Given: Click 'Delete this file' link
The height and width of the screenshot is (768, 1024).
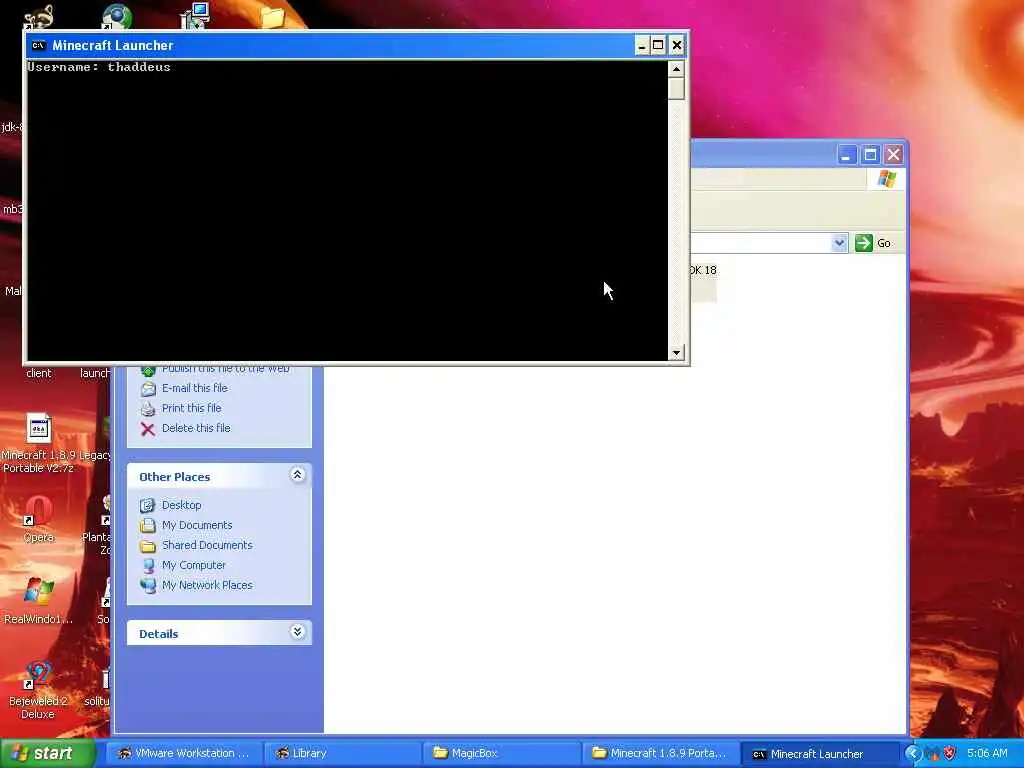Looking at the screenshot, I should point(196,428).
